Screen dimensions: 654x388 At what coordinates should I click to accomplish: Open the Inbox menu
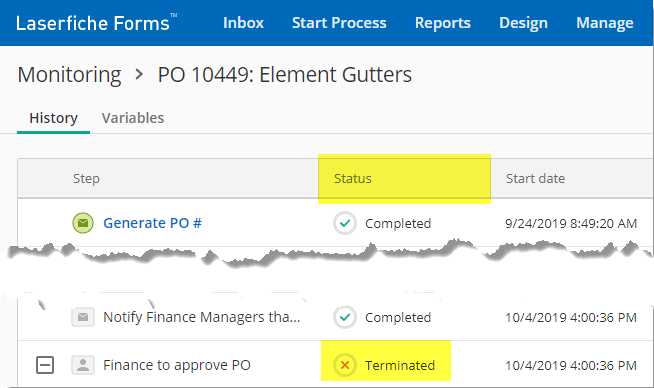[x=243, y=23]
